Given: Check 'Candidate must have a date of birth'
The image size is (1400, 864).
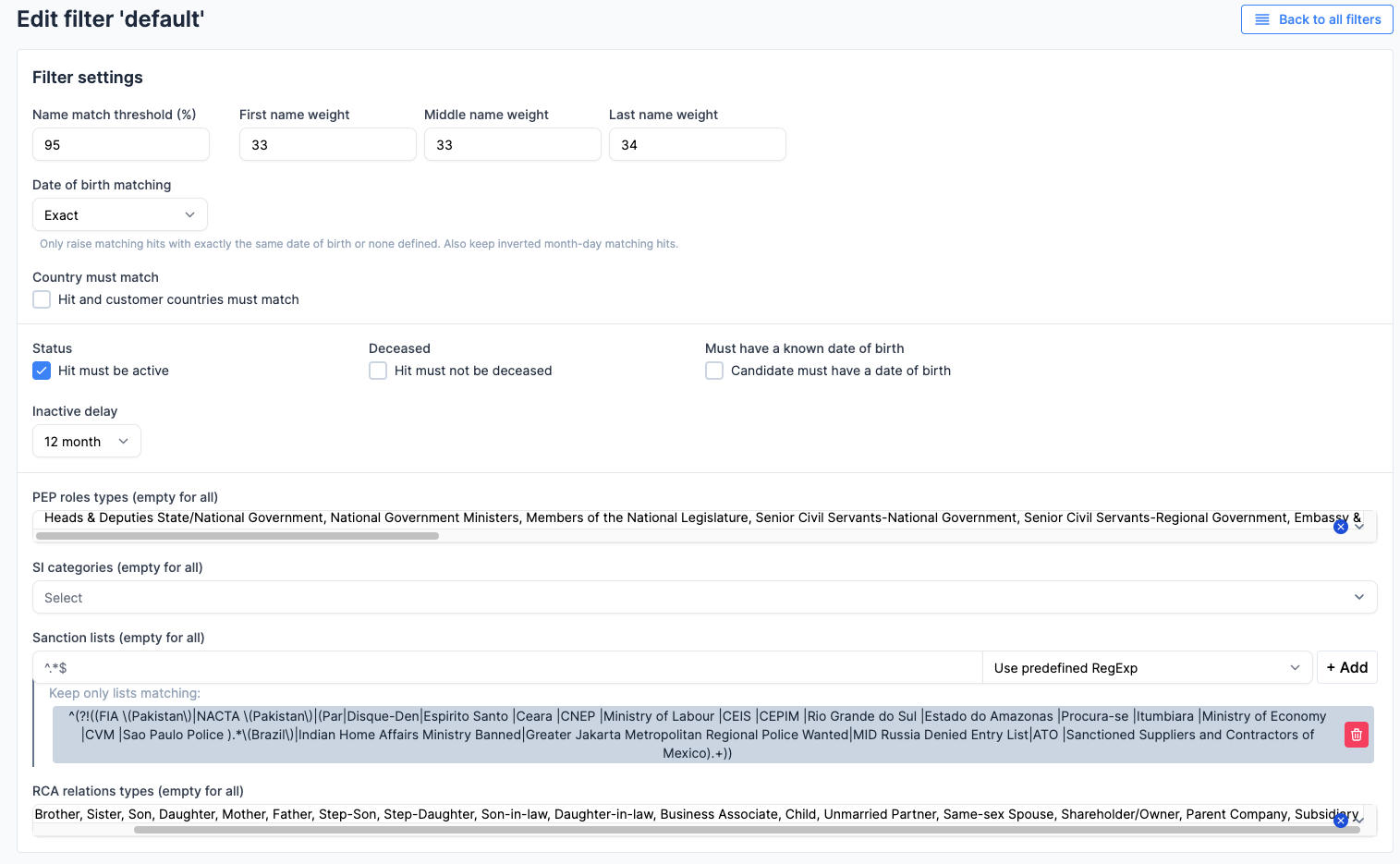Looking at the screenshot, I should (714, 370).
